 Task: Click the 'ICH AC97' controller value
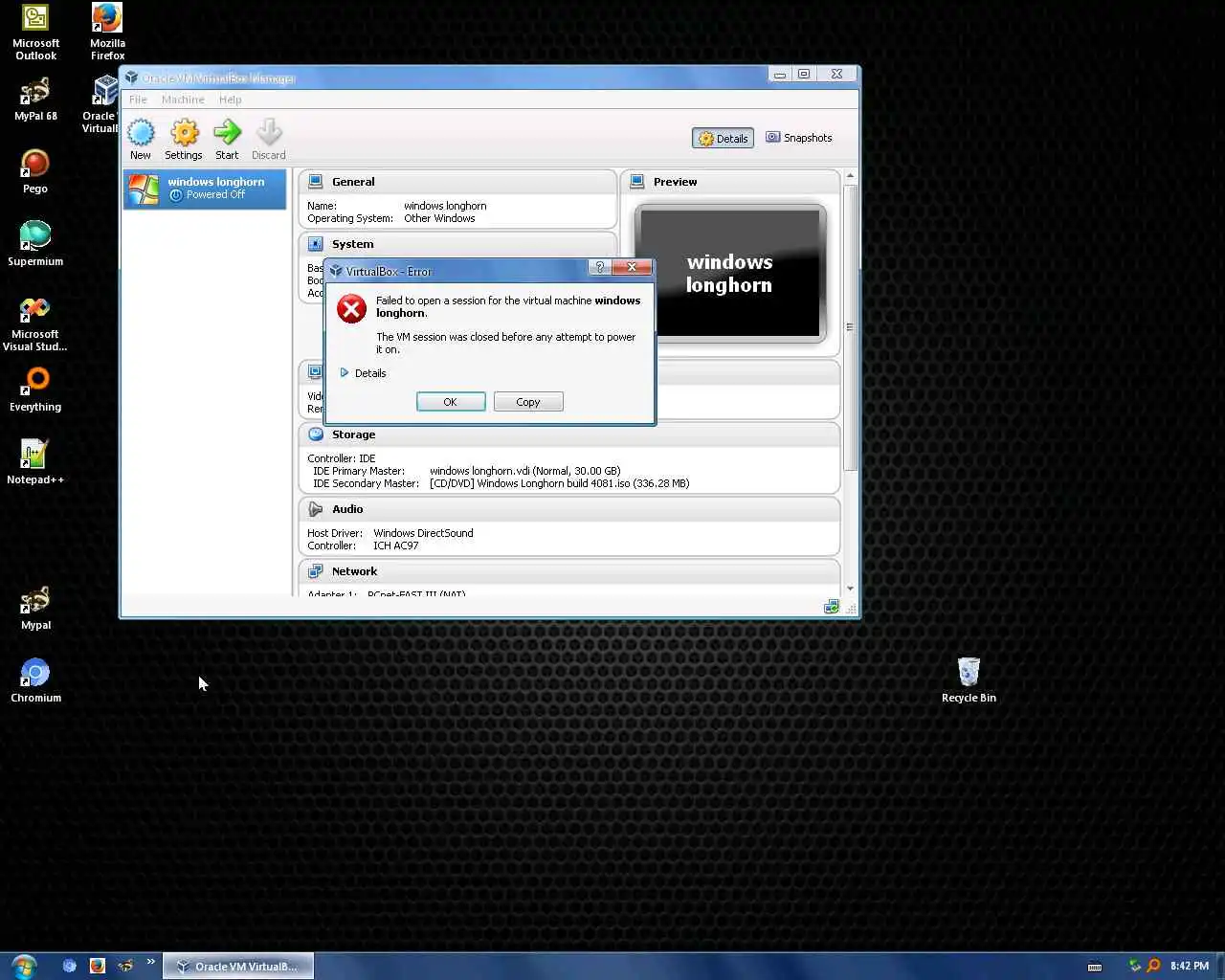click(395, 546)
